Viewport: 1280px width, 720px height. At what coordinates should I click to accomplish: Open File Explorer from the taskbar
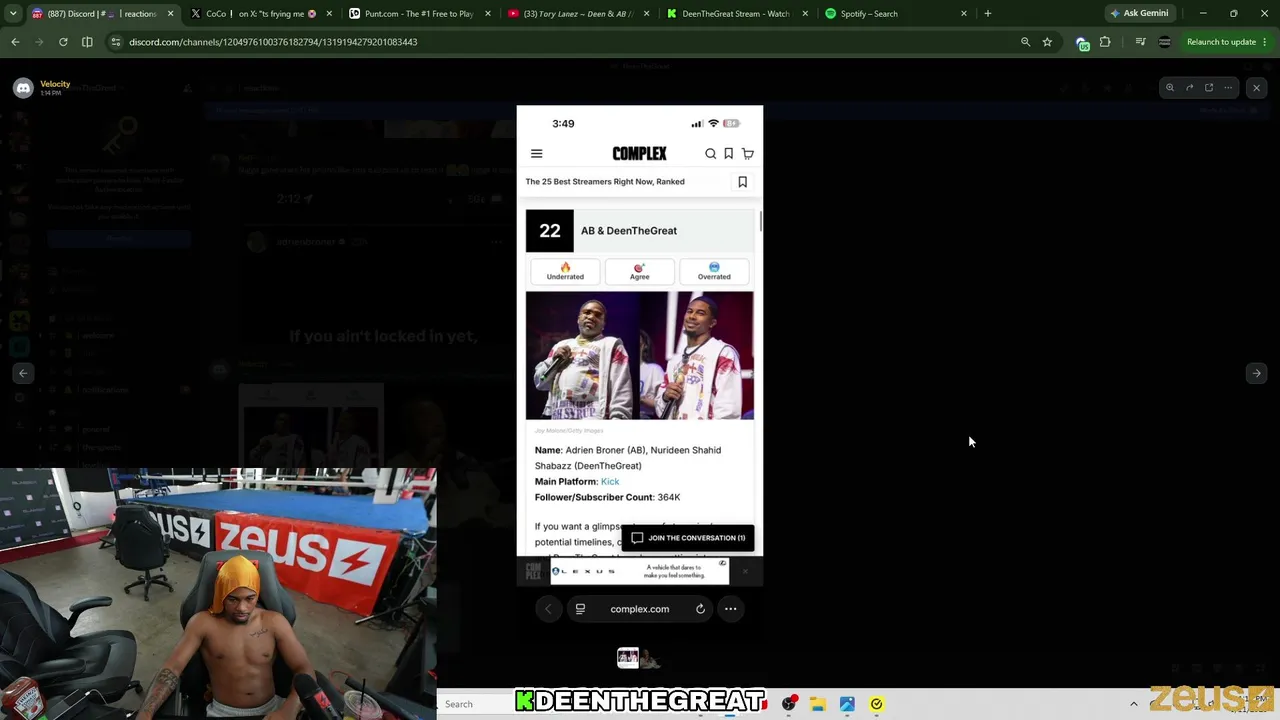click(817, 704)
